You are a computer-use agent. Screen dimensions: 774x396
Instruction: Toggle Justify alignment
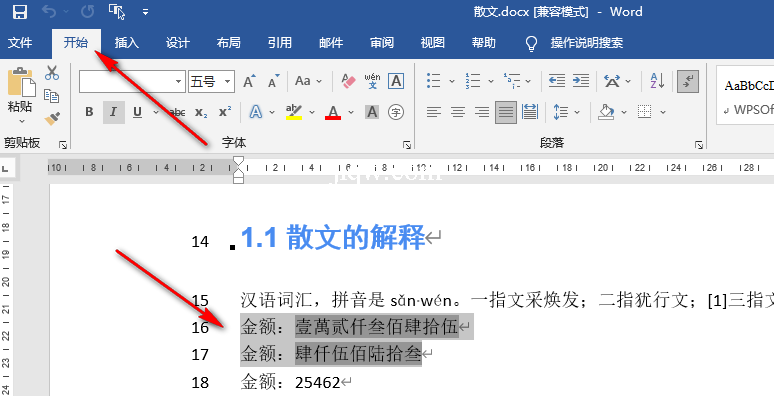(506, 112)
